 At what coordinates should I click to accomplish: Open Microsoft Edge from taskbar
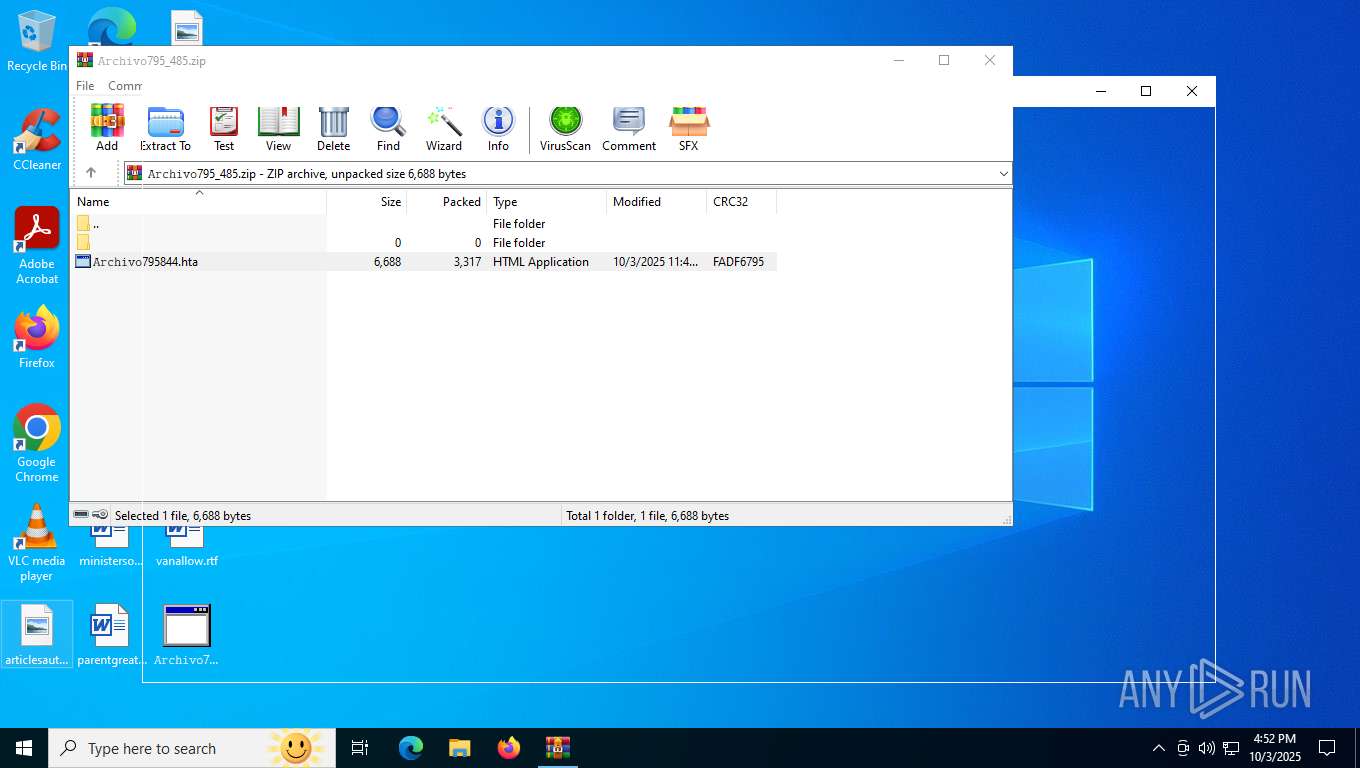[x=411, y=748]
